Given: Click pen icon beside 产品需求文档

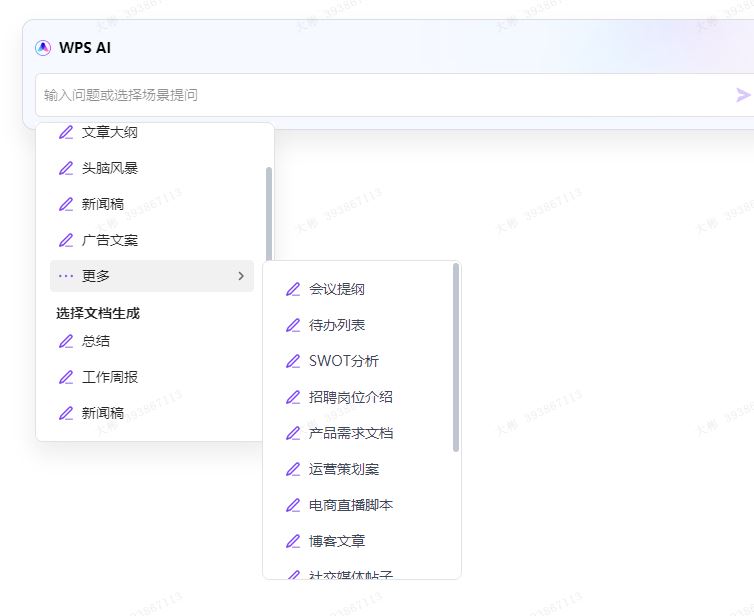Looking at the screenshot, I should [293, 433].
